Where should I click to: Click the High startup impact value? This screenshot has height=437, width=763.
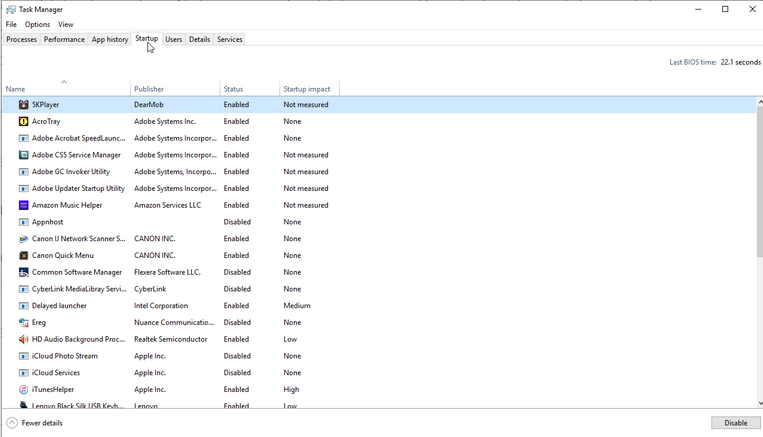click(x=291, y=390)
